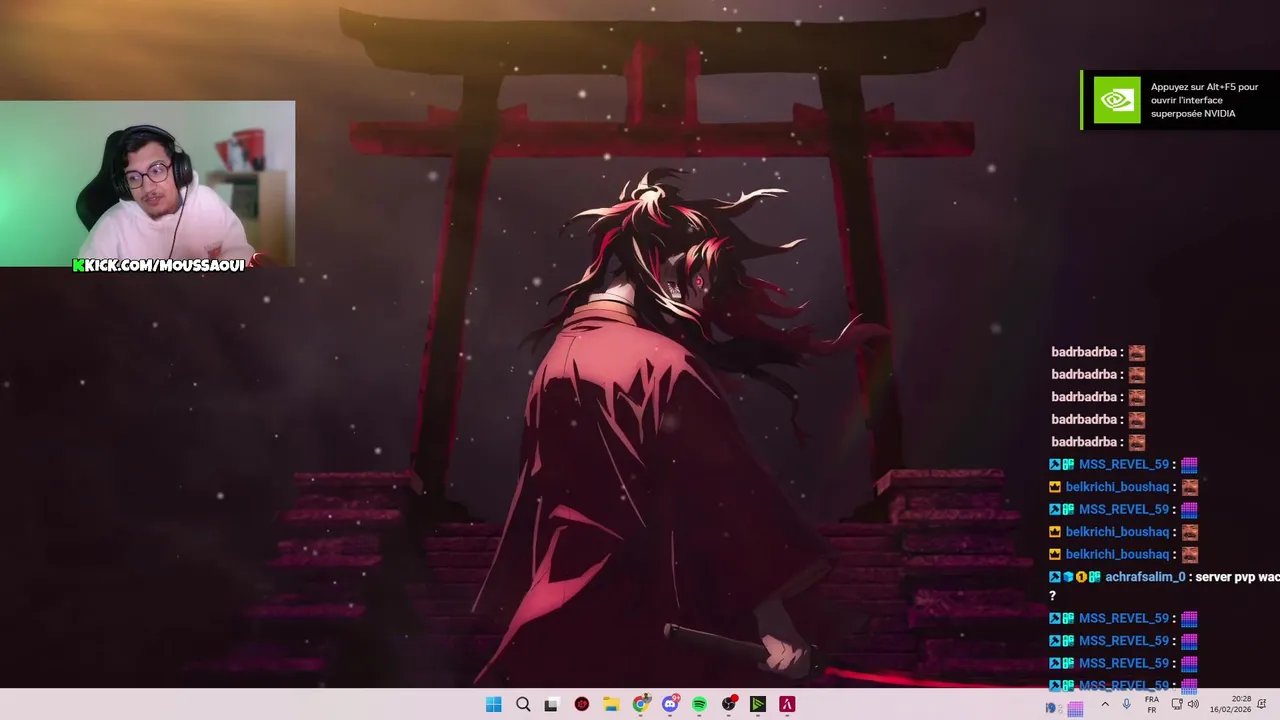The height and width of the screenshot is (720, 1280).
Task: Open notification bell in taskbar
Action: [1262, 705]
